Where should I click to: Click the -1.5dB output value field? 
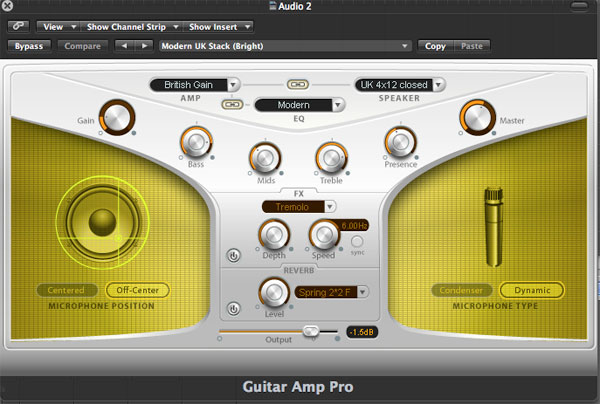coord(362,332)
